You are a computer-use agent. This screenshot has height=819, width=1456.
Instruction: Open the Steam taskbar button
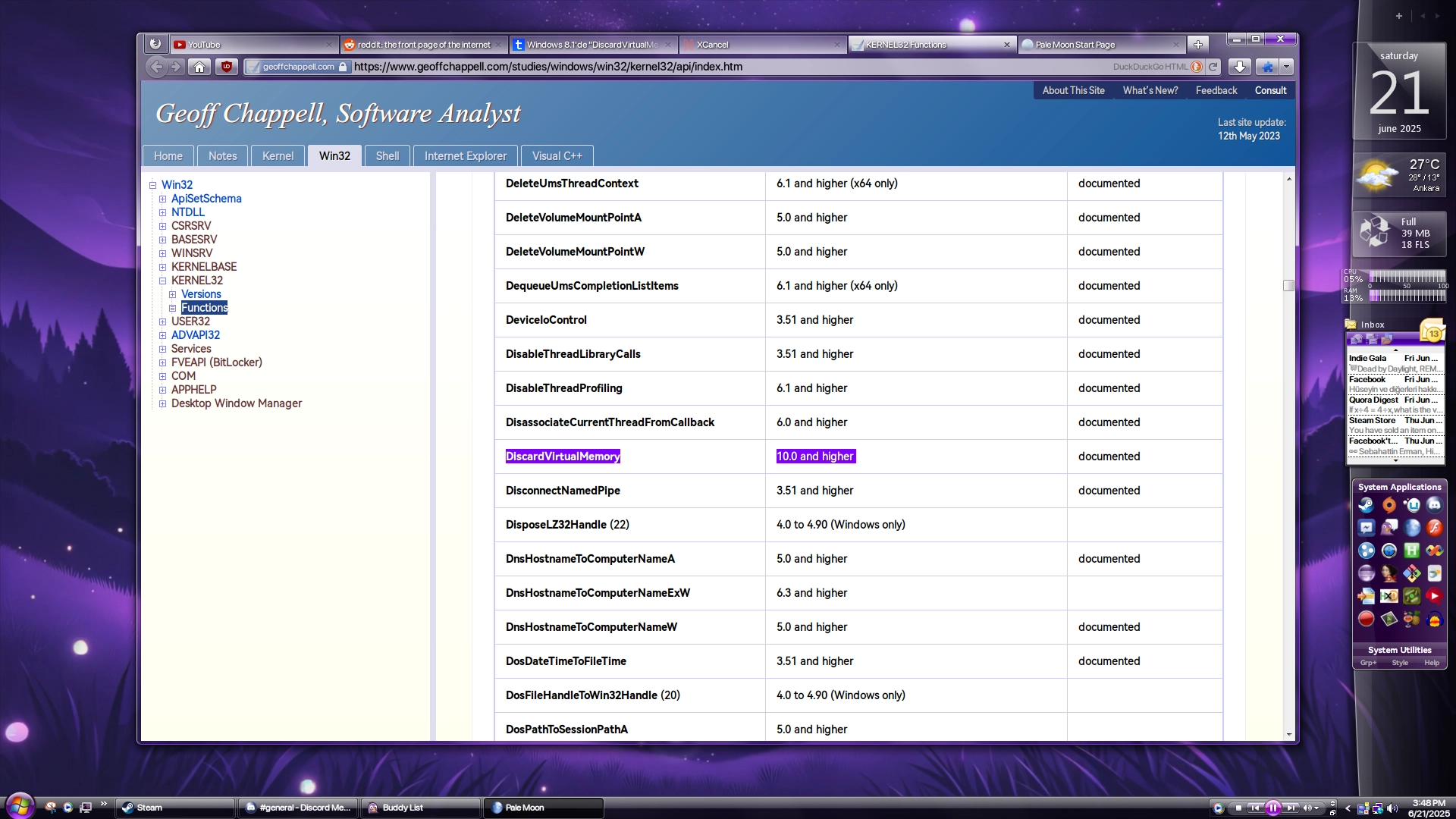click(x=175, y=808)
